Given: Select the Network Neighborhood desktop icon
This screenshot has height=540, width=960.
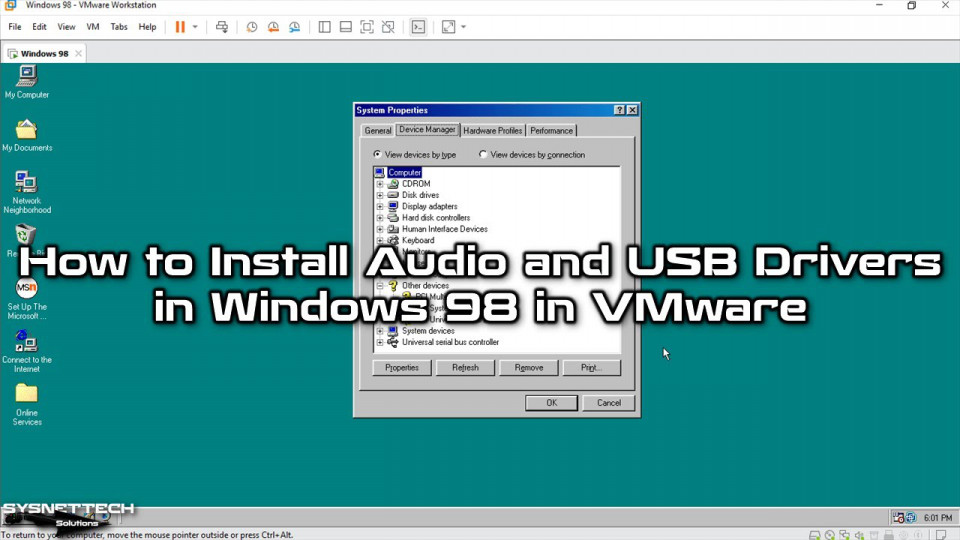Looking at the screenshot, I should [27, 192].
